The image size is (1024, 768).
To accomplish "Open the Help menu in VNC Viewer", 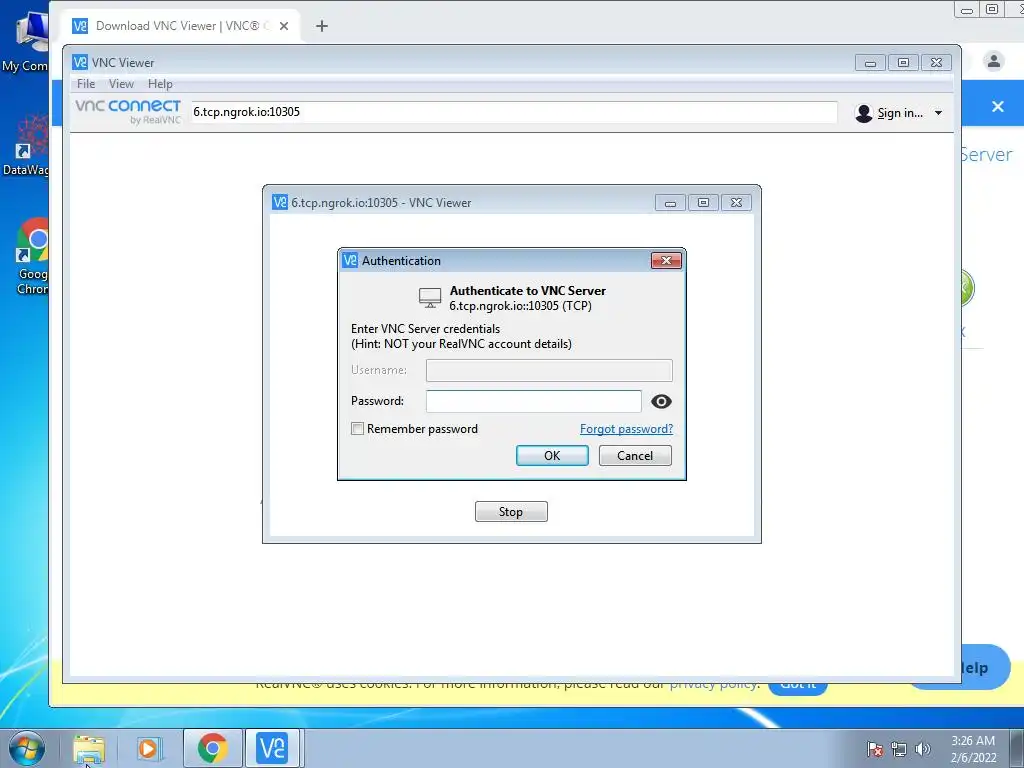I will tap(160, 84).
